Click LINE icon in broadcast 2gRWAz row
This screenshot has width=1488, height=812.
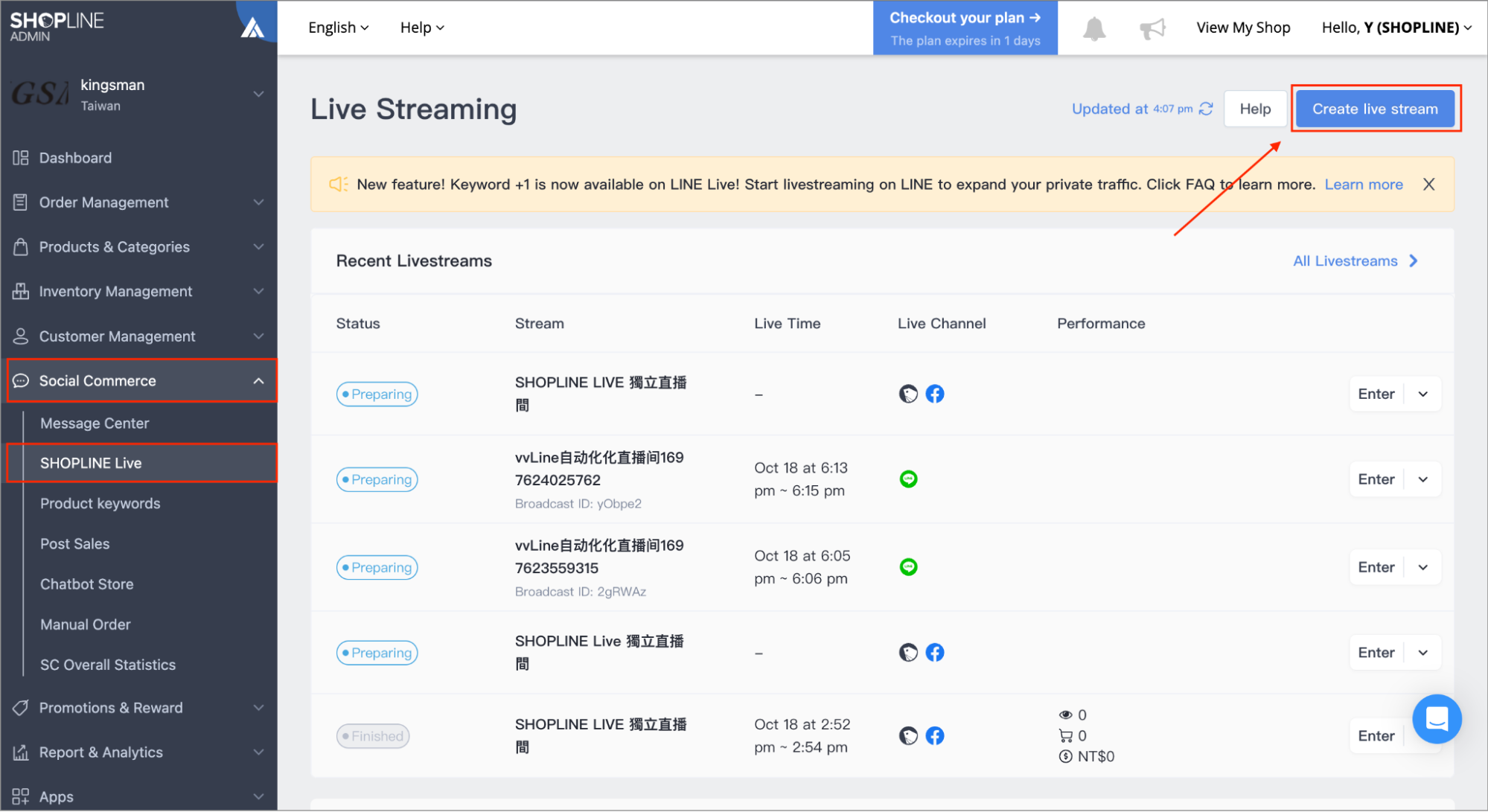pyautogui.click(x=908, y=567)
